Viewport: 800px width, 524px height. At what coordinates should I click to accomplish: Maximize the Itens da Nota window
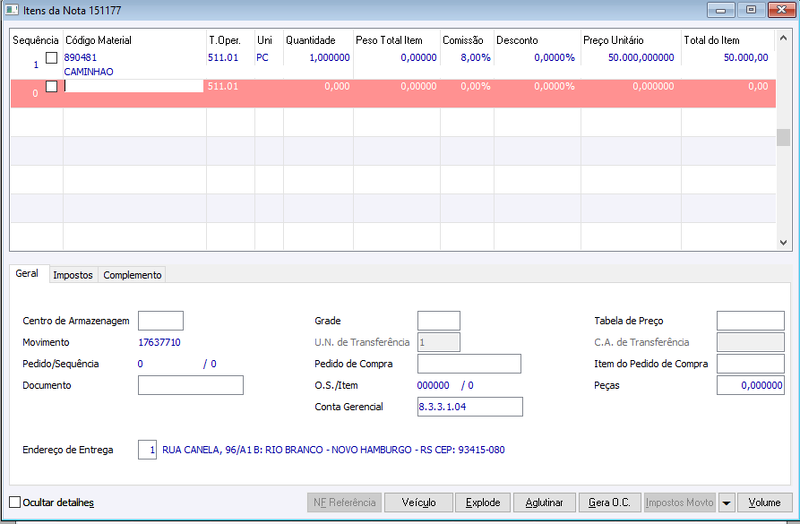point(751,10)
